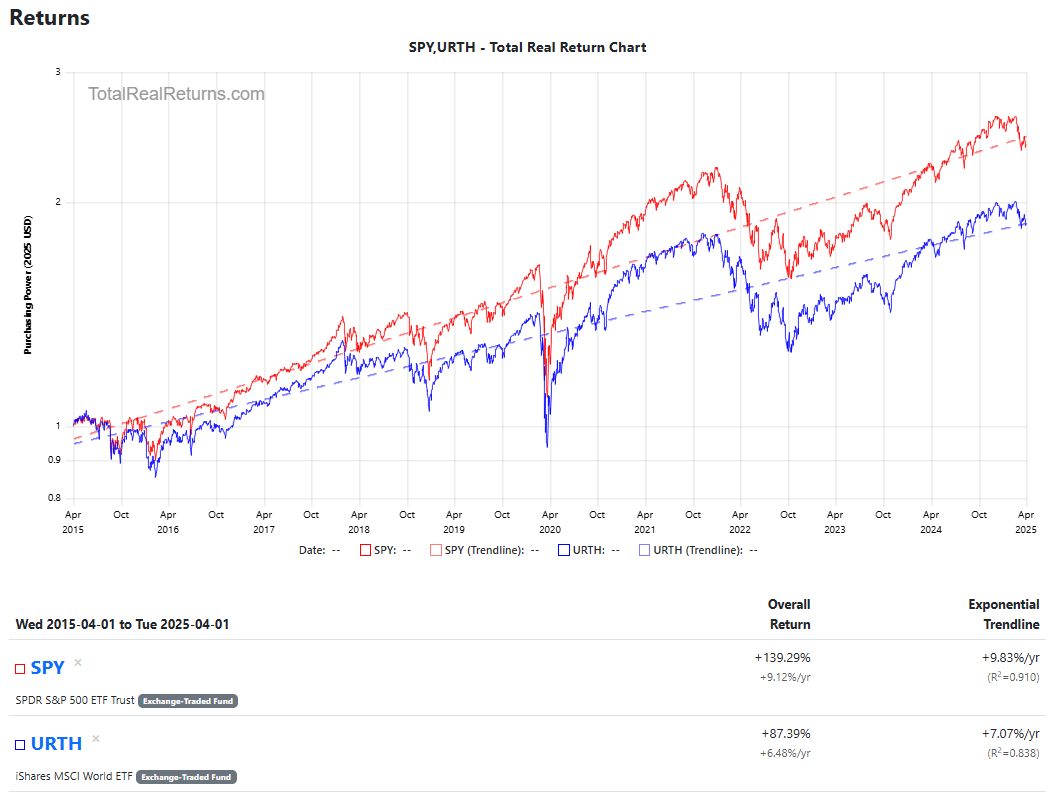Click the SPY (Trendline) legend square
The width and height of the screenshot is (1058, 794).
point(438,549)
